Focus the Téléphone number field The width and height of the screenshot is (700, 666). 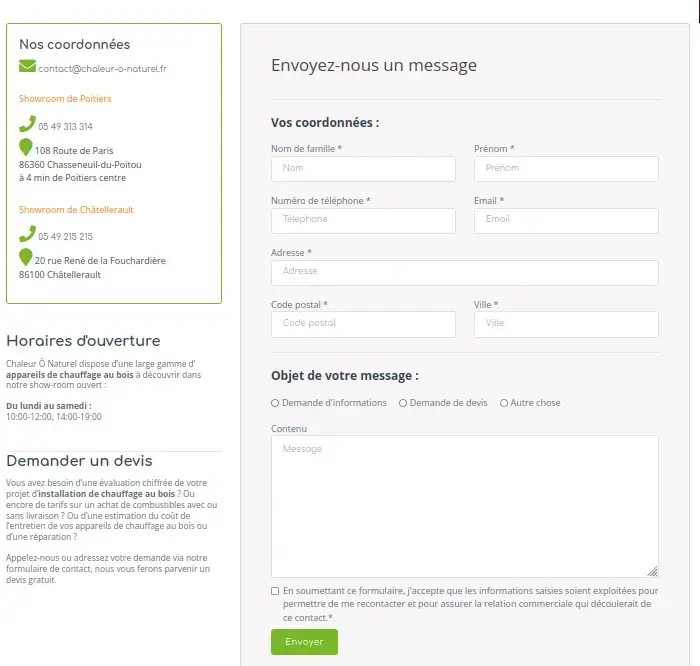[363, 220]
